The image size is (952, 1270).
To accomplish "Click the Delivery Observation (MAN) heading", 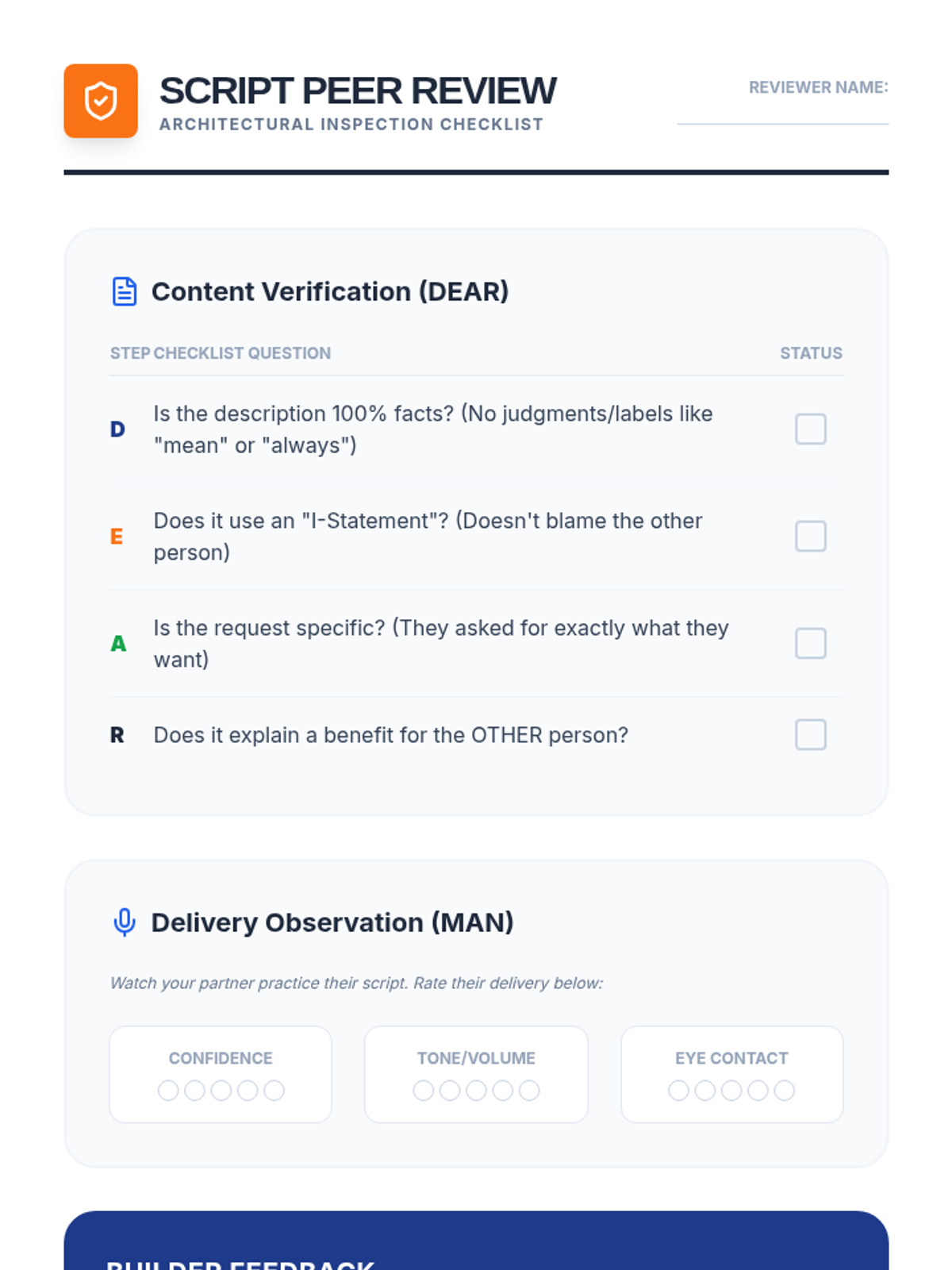I will pyautogui.click(x=332, y=922).
